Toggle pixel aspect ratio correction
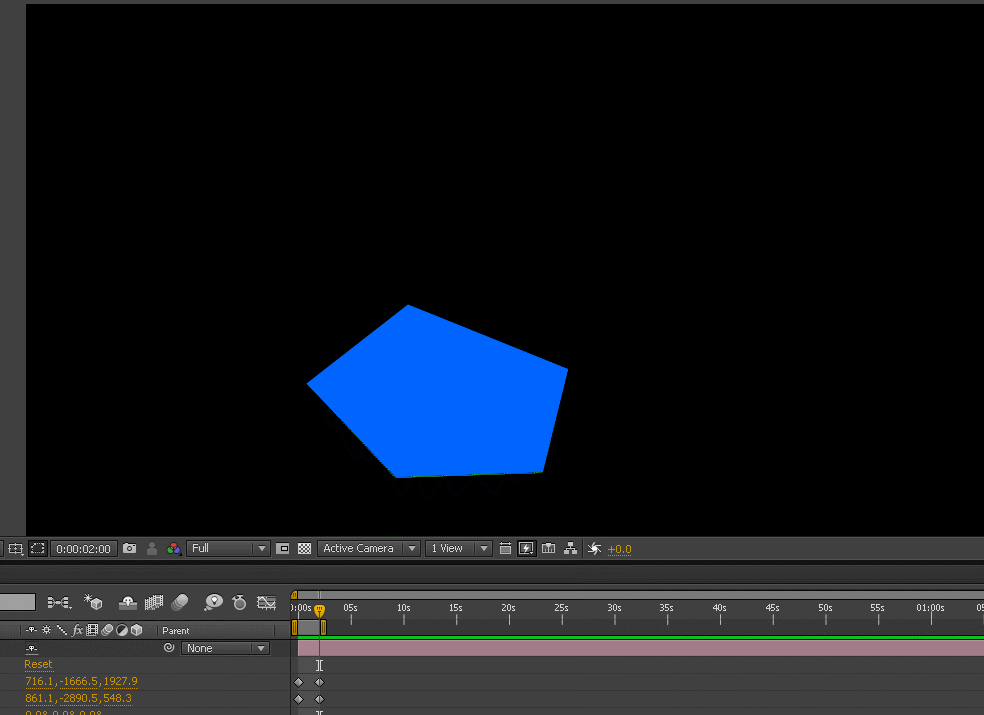The image size is (984, 715). [x=505, y=549]
